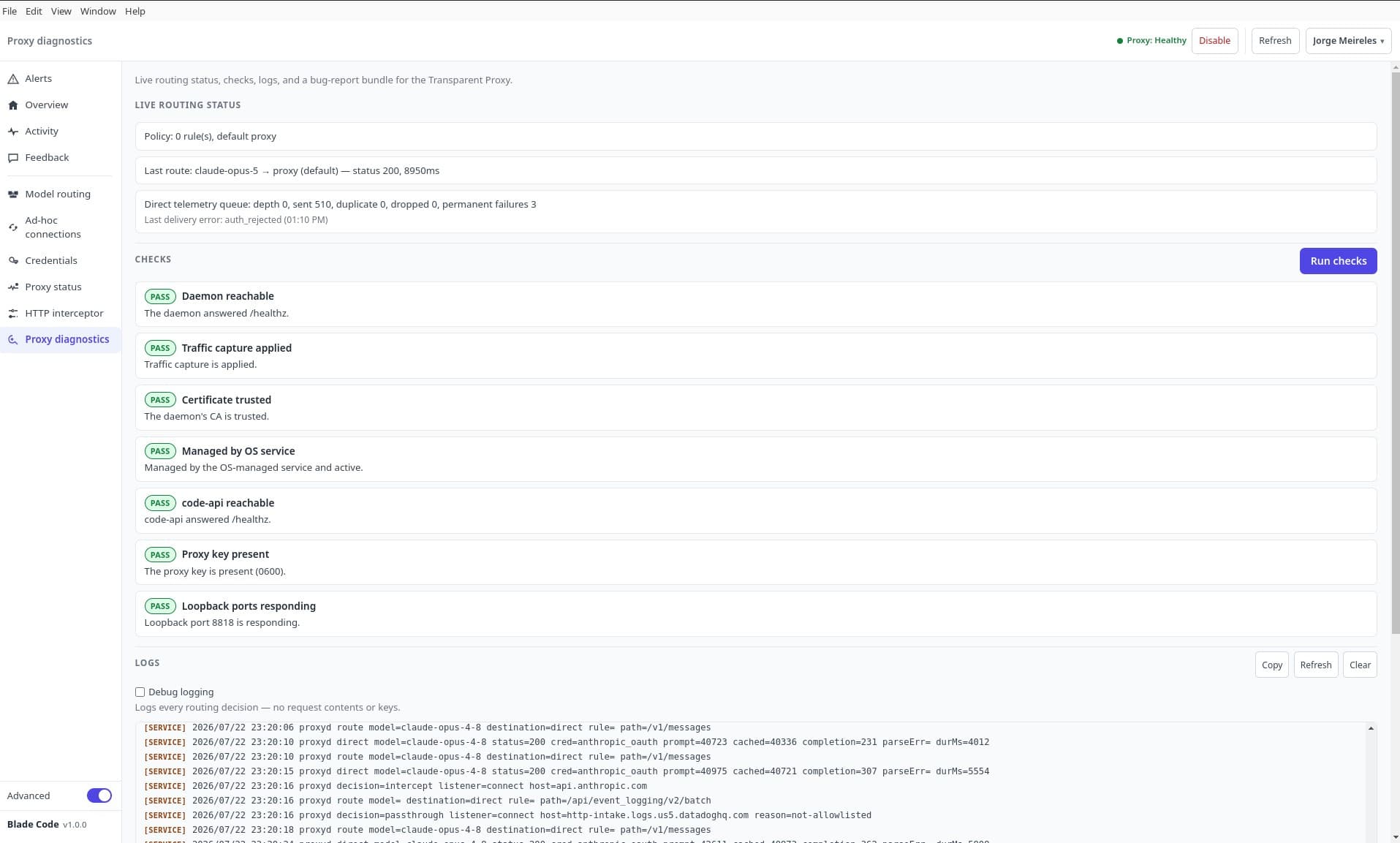Click the Run checks button
Viewport: 1400px width, 843px height.
1338,261
